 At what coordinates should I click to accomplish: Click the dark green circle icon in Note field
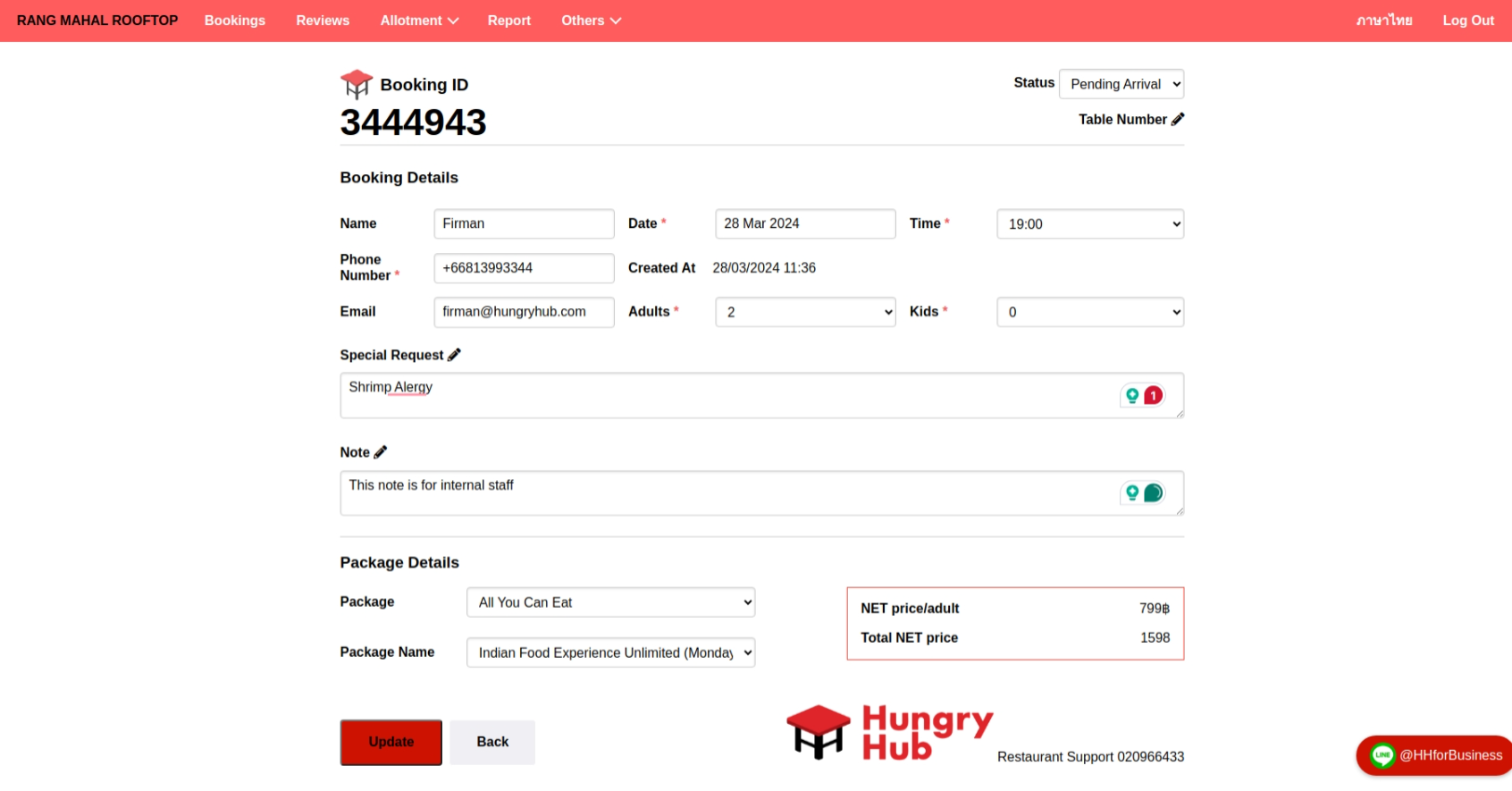click(x=1154, y=492)
